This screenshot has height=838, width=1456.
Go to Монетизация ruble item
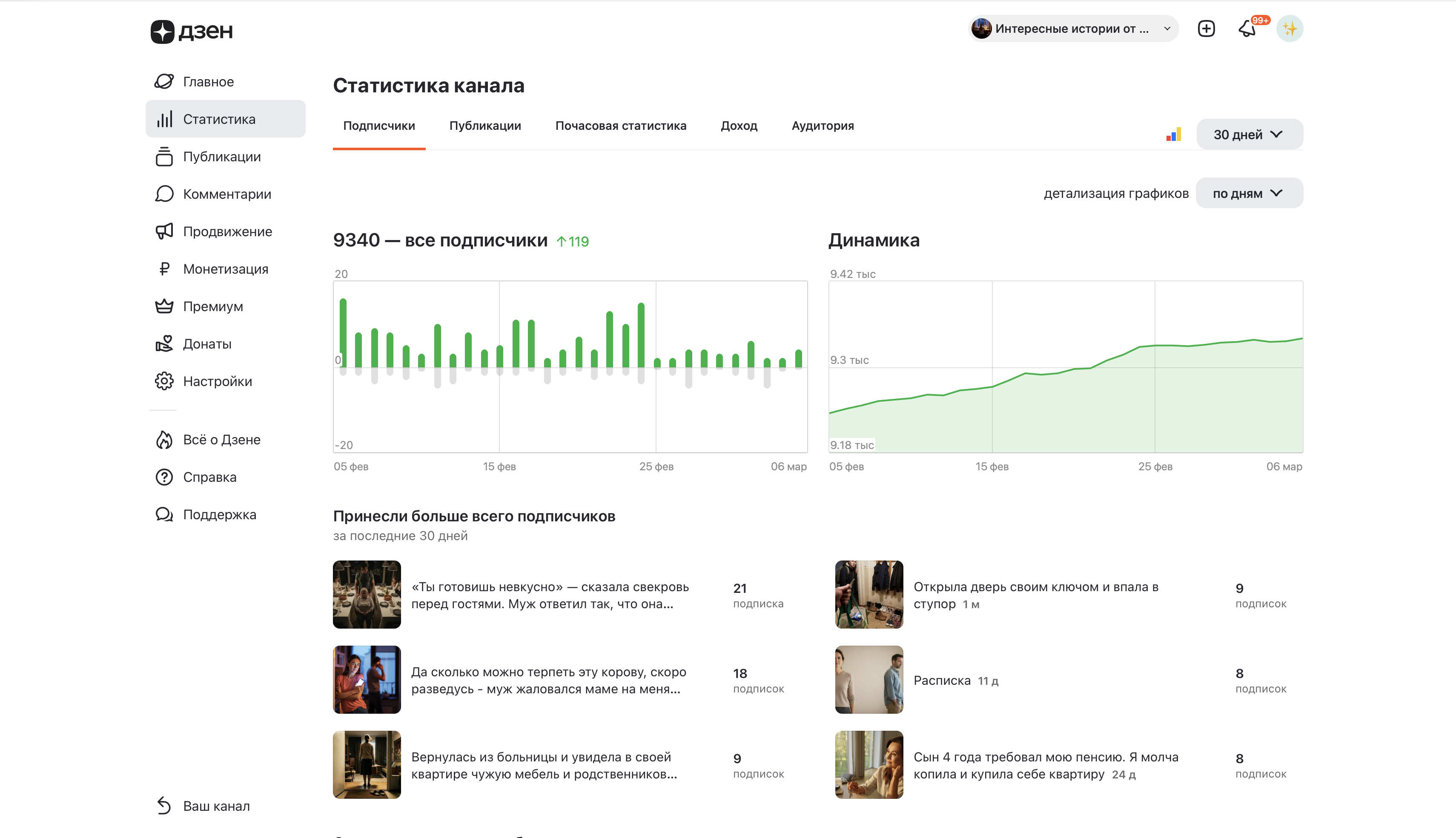[x=225, y=269]
